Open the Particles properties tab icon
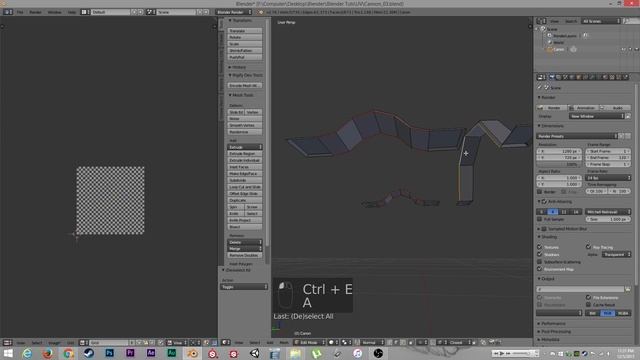640x360 pixels. 619,77
